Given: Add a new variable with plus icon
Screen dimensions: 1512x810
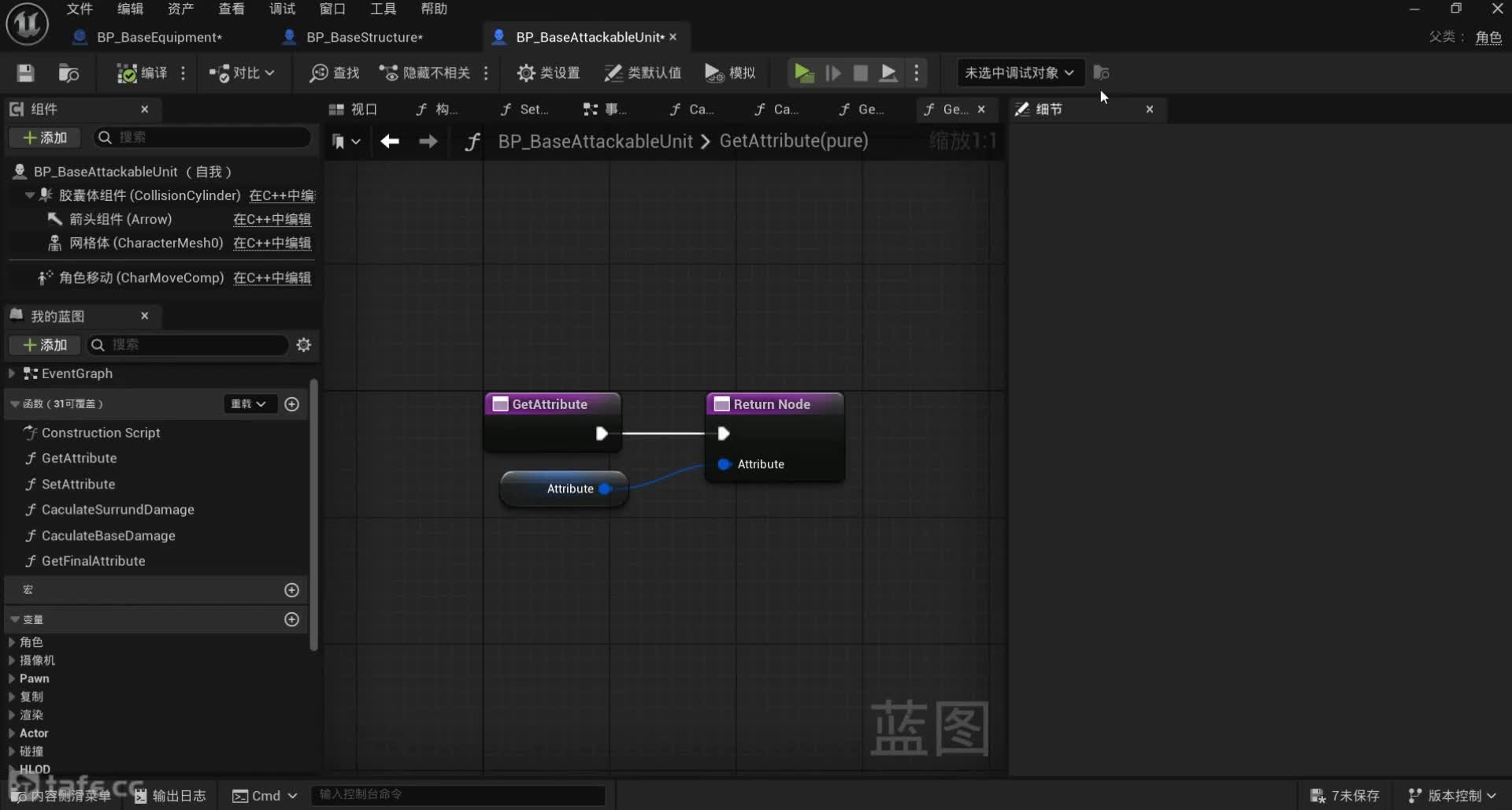Looking at the screenshot, I should click(x=291, y=620).
